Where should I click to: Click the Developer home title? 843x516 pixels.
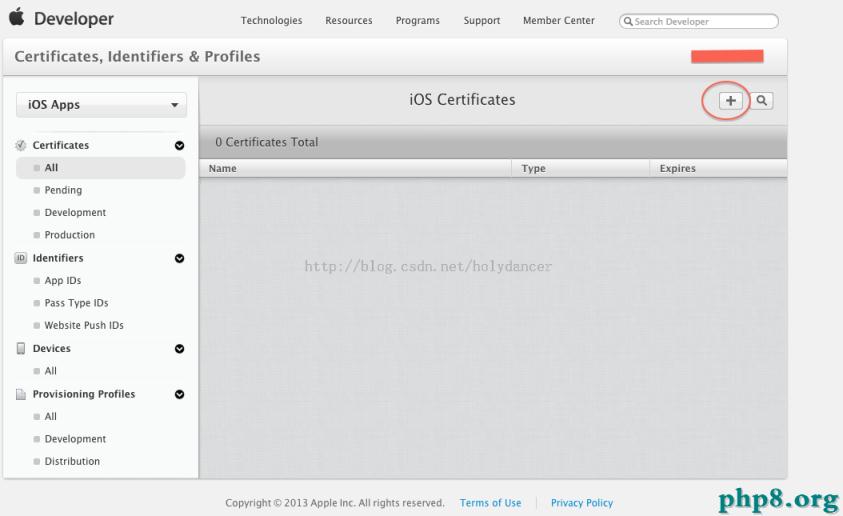[74, 19]
